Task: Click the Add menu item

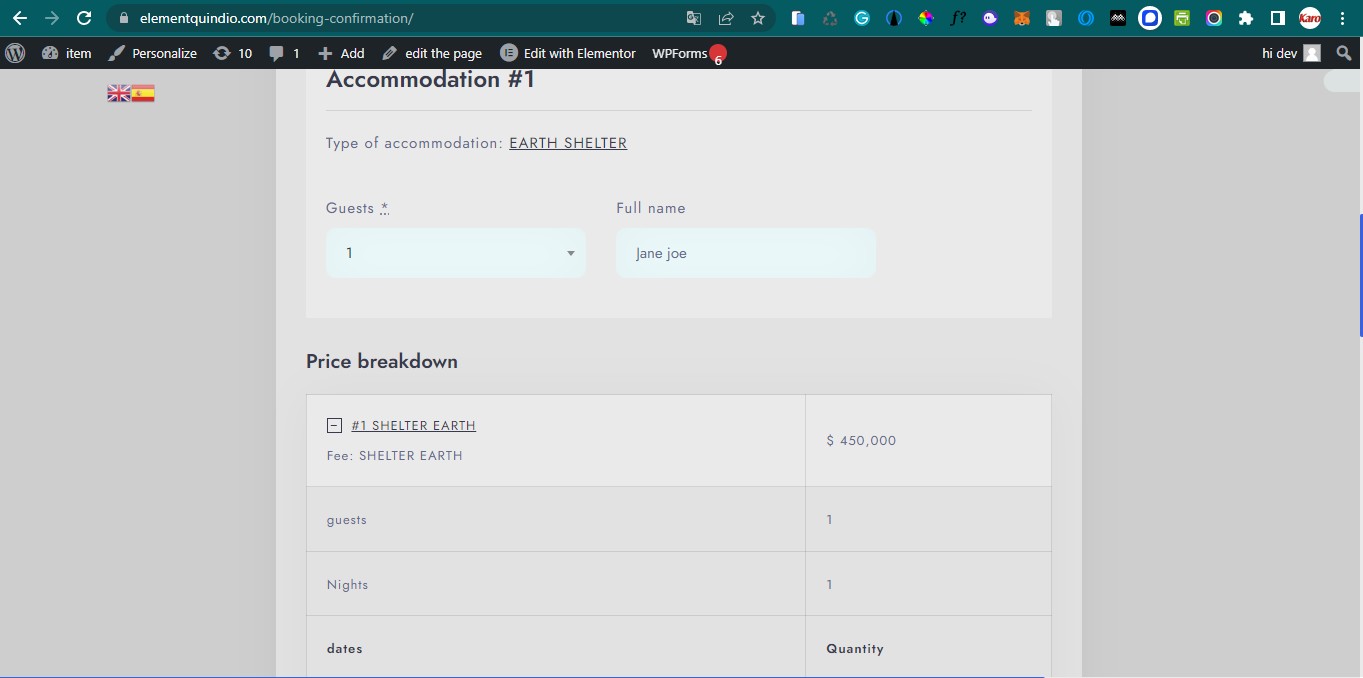Action: 340,53
